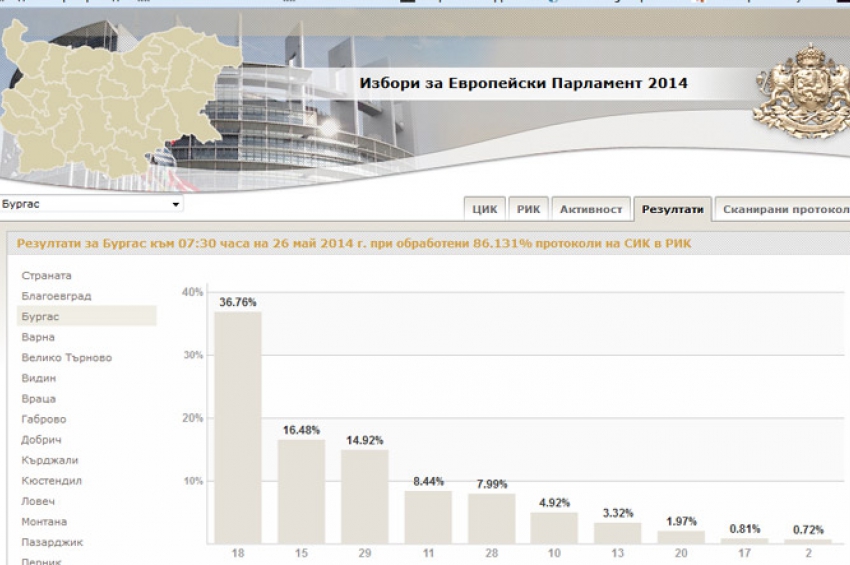Image resolution: width=850 pixels, height=565 pixels.
Task: Switch to the ЦИК tab
Action: pyautogui.click(x=485, y=209)
